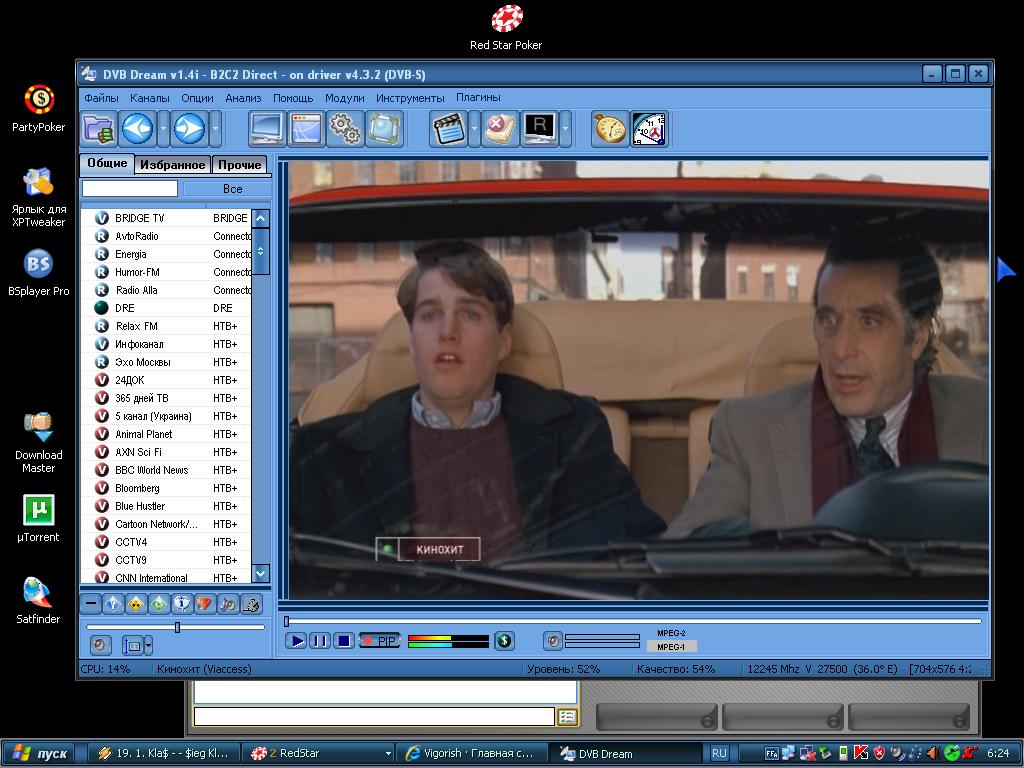Switch to previous channel with left arrow
The image size is (1024, 768).
point(137,129)
